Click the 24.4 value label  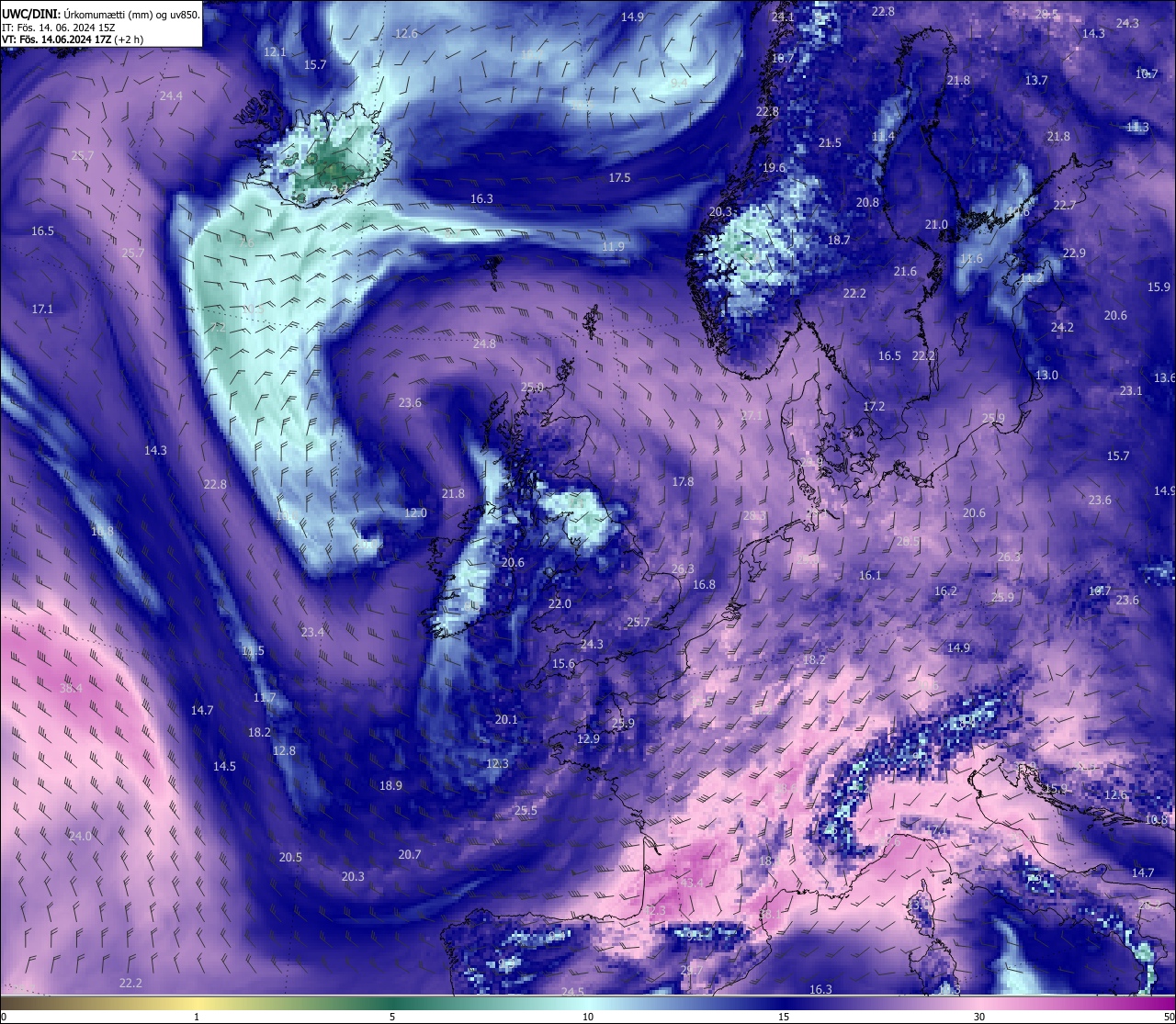click(x=171, y=96)
